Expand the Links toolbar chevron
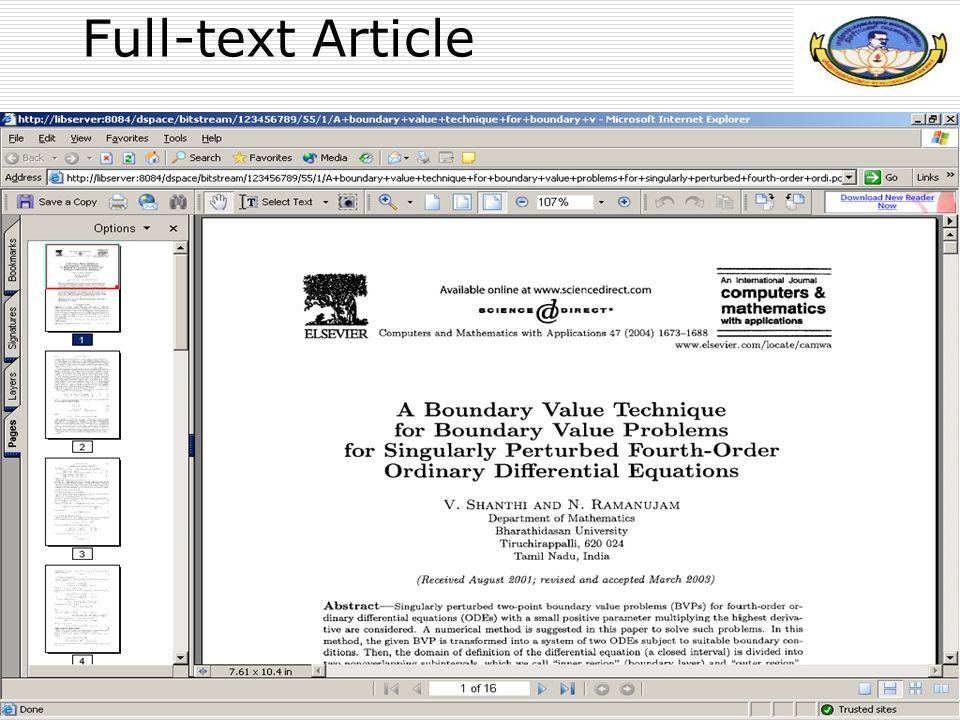Viewport: 960px width, 720px height. pos(950,175)
